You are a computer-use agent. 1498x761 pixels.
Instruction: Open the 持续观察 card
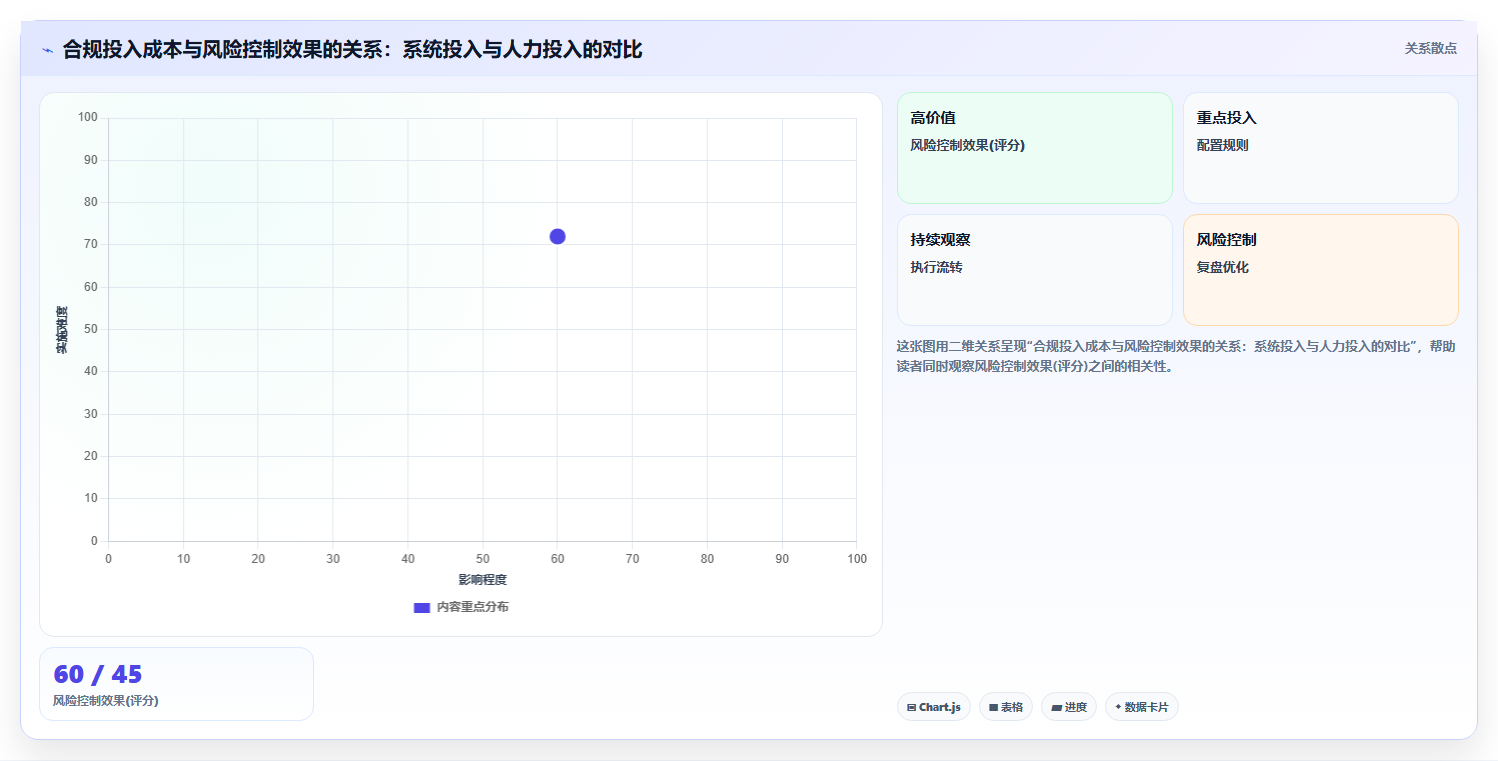tap(1035, 270)
